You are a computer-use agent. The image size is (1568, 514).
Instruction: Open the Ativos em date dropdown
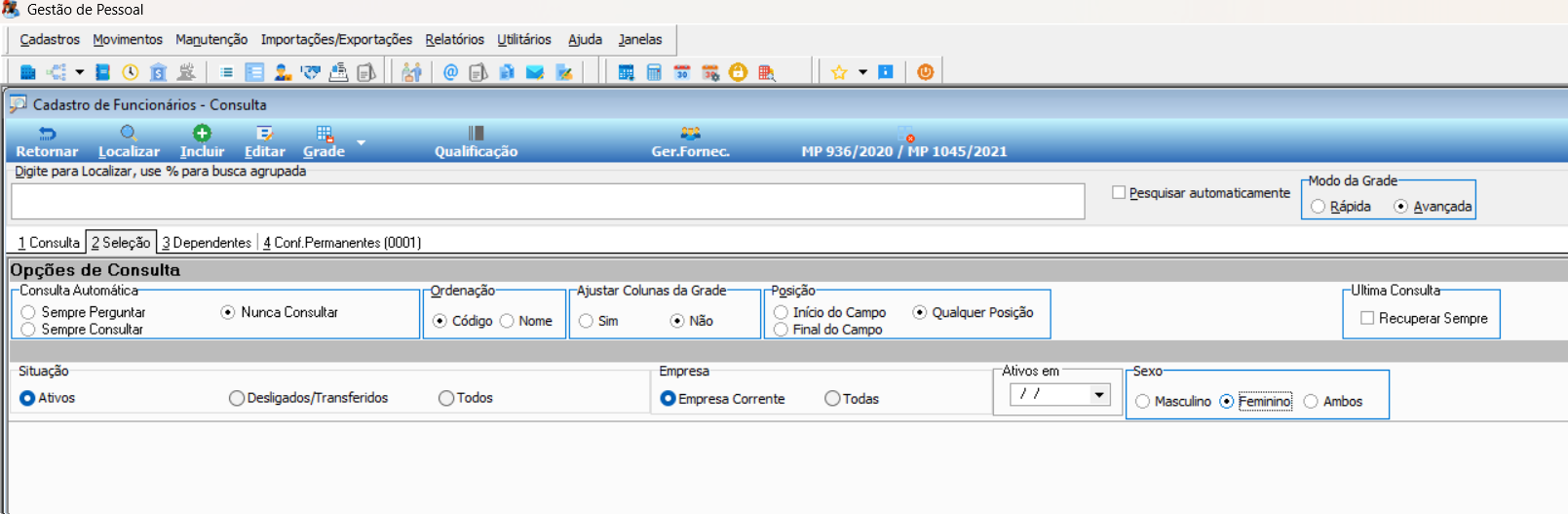tap(1099, 394)
